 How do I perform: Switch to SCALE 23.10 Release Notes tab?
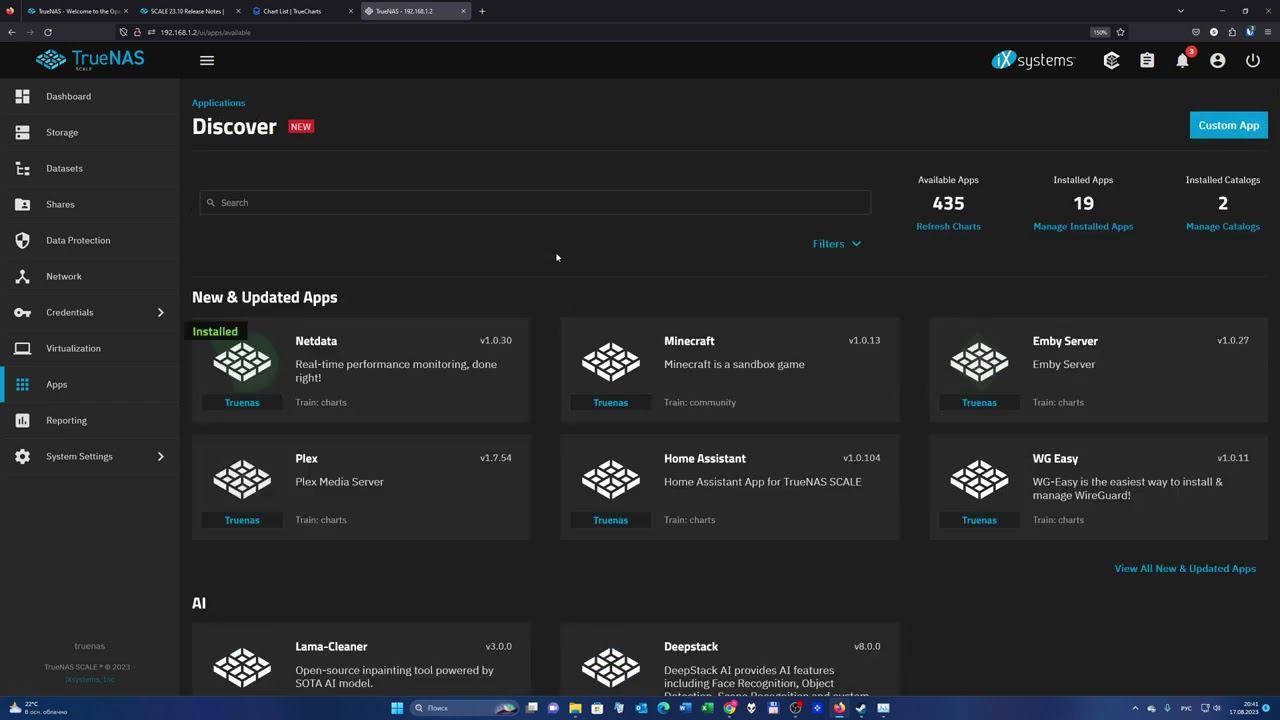[189, 11]
